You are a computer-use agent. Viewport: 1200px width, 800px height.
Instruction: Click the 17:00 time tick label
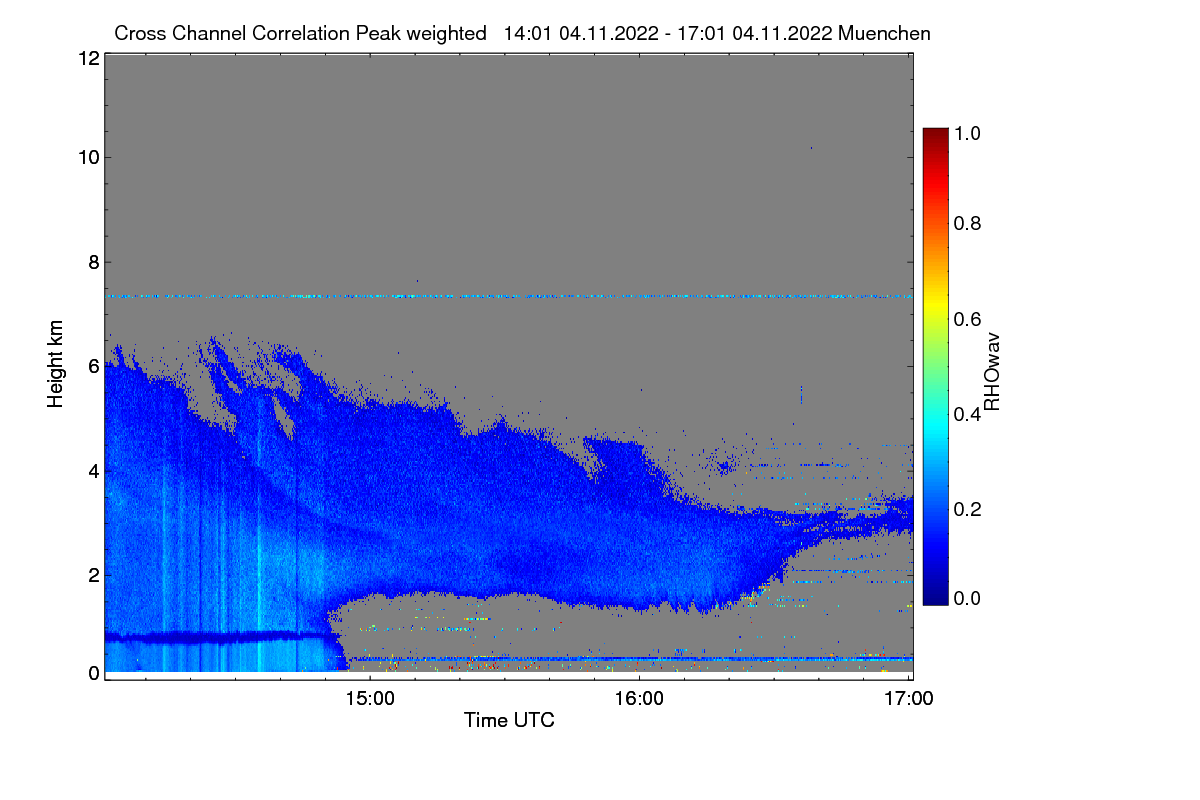(x=908, y=699)
